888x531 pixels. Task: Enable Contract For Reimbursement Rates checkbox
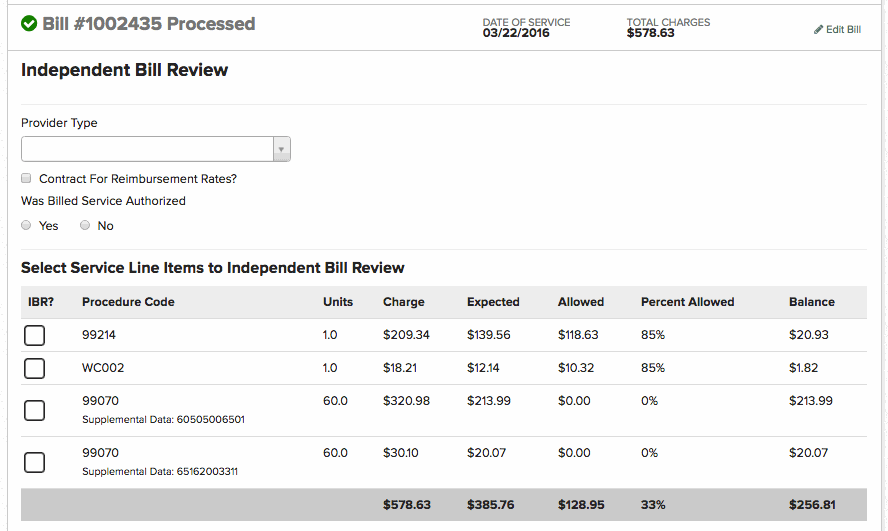tap(27, 178)
